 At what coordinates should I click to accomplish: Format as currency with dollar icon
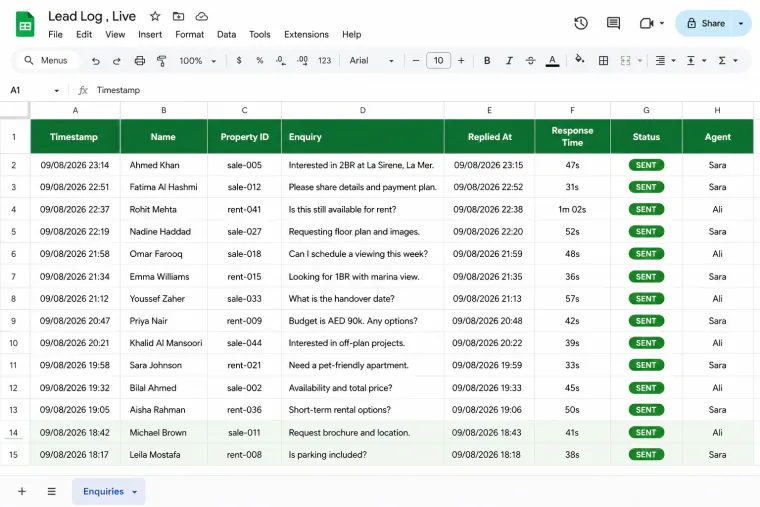pyautogui.click(x=239, y=61)
